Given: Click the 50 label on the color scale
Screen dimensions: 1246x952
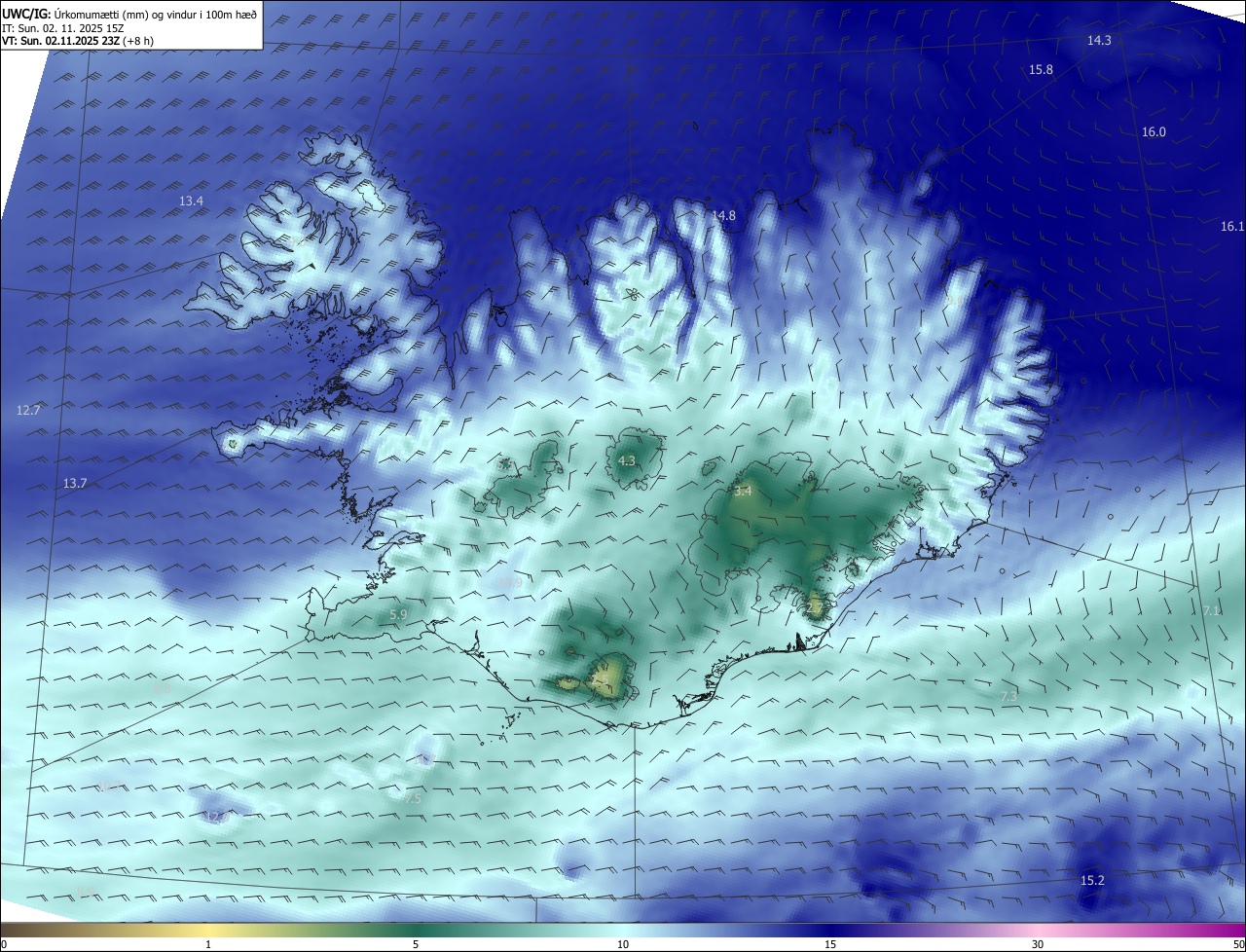Looking at the screenshot, I should coord(1237,944).
